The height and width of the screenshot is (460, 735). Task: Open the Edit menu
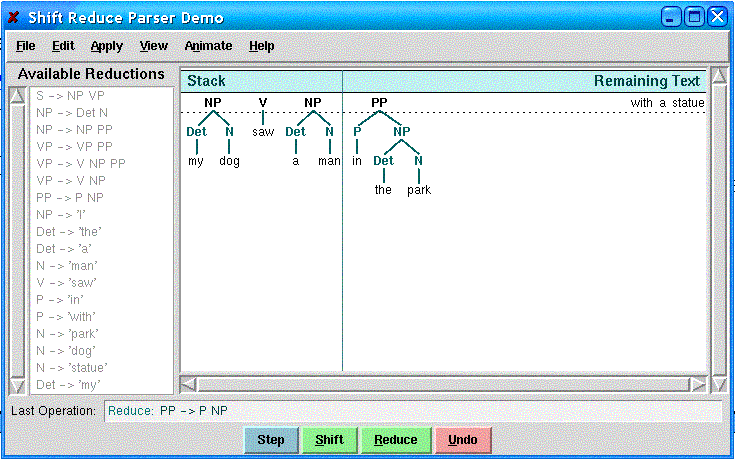click(63, 46)
